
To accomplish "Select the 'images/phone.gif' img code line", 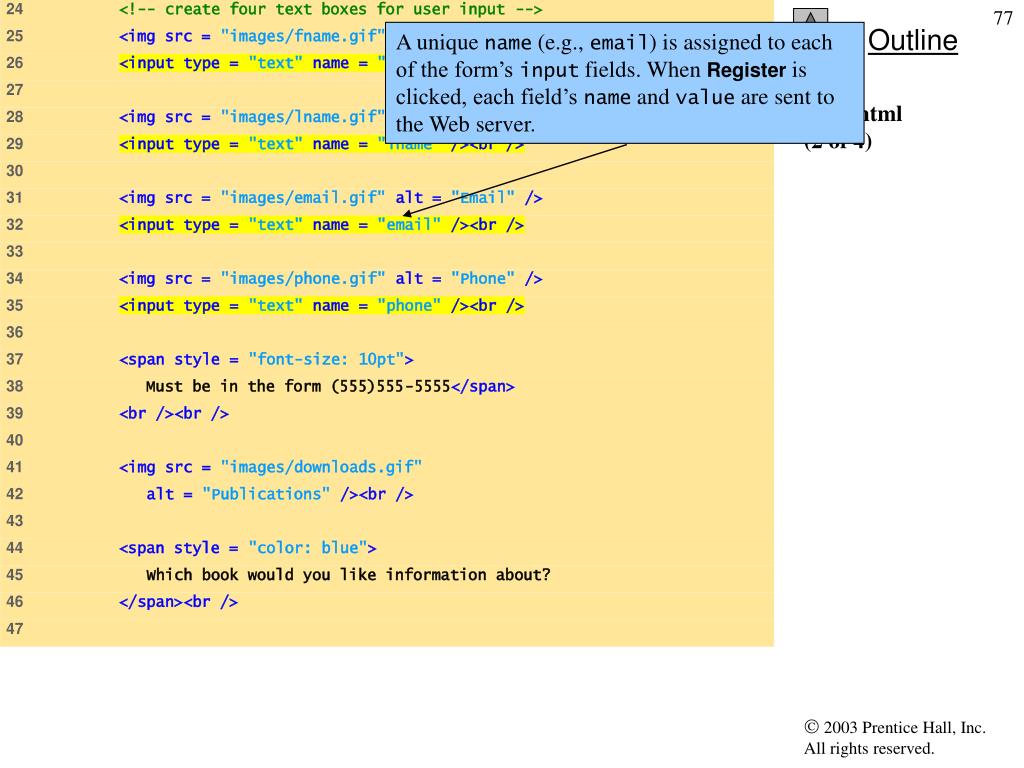I will 330,279.
